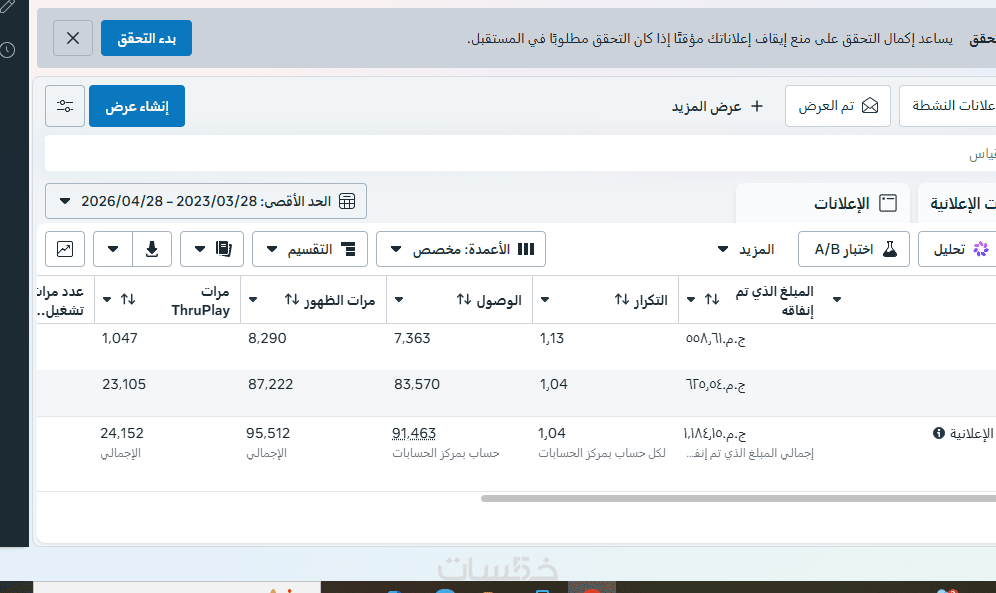Click the بدء التحقق button
This screenshot has width=996, height=593.
(x=146, y=38)
